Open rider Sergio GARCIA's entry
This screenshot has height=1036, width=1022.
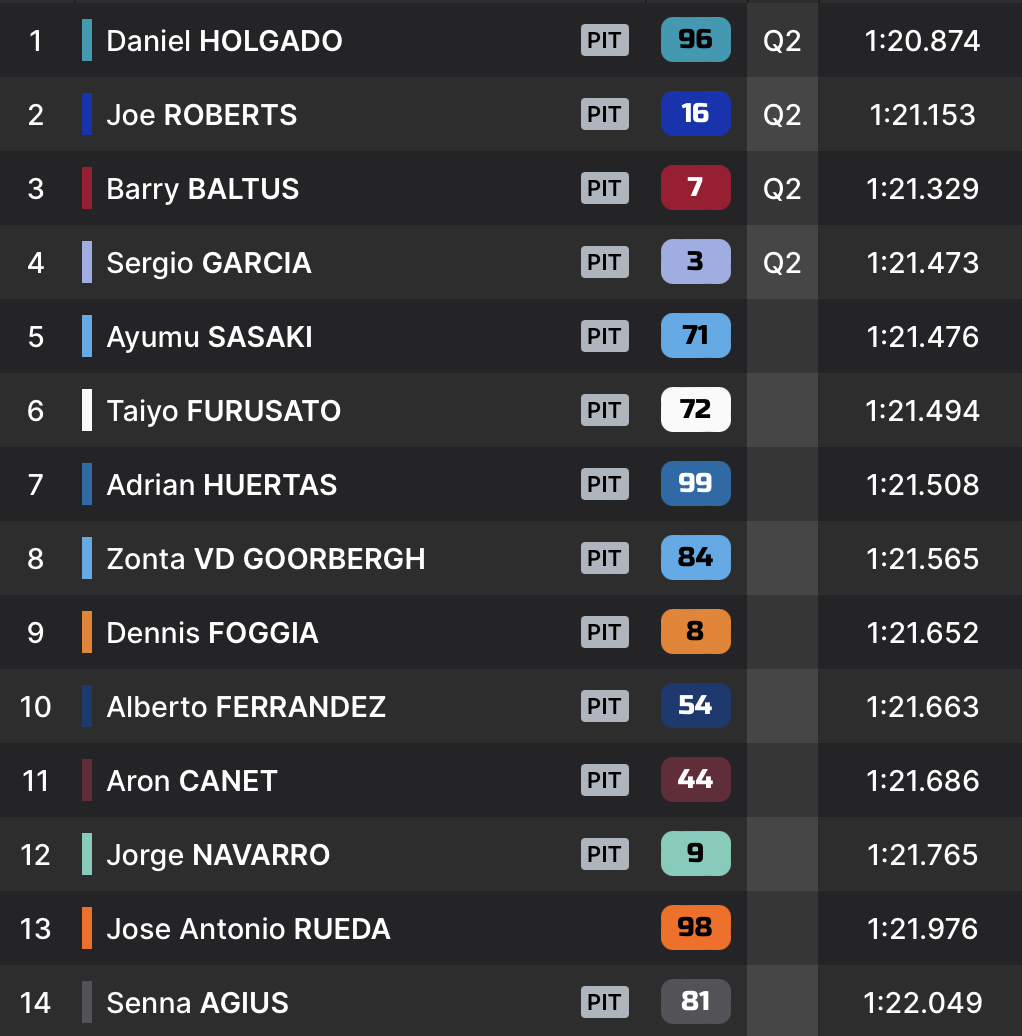pyautogui.click(x=209, y=263)
